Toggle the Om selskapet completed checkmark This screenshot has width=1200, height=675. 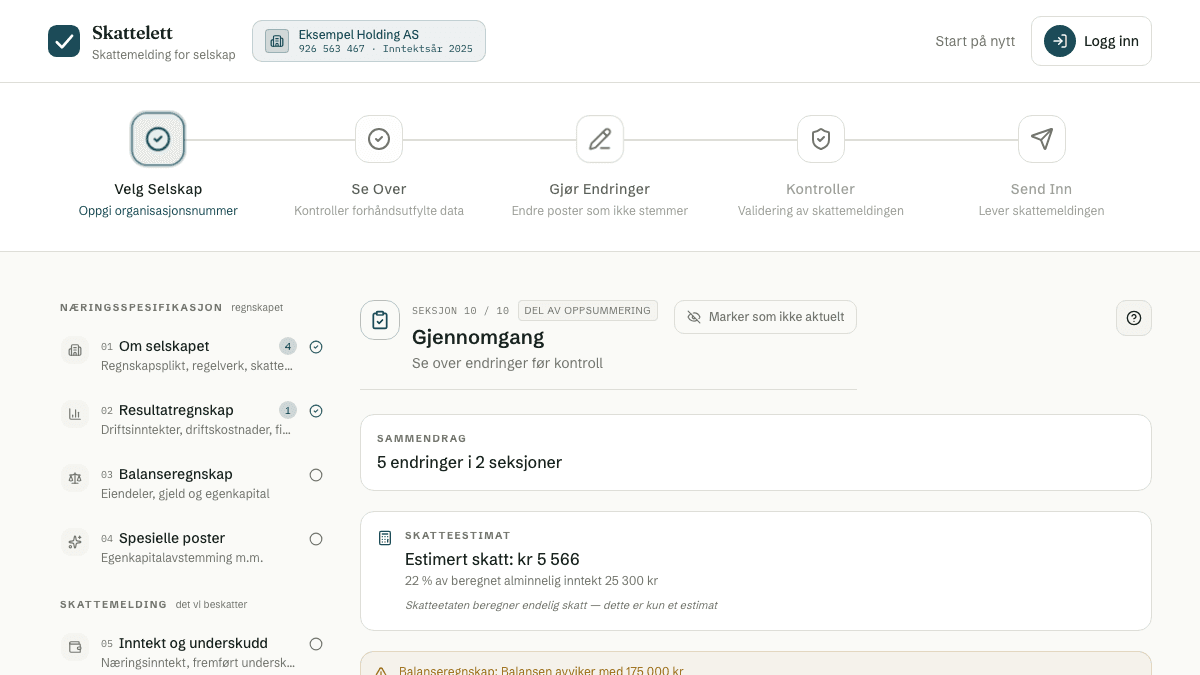pyautogui.click(x=316, y=347)
